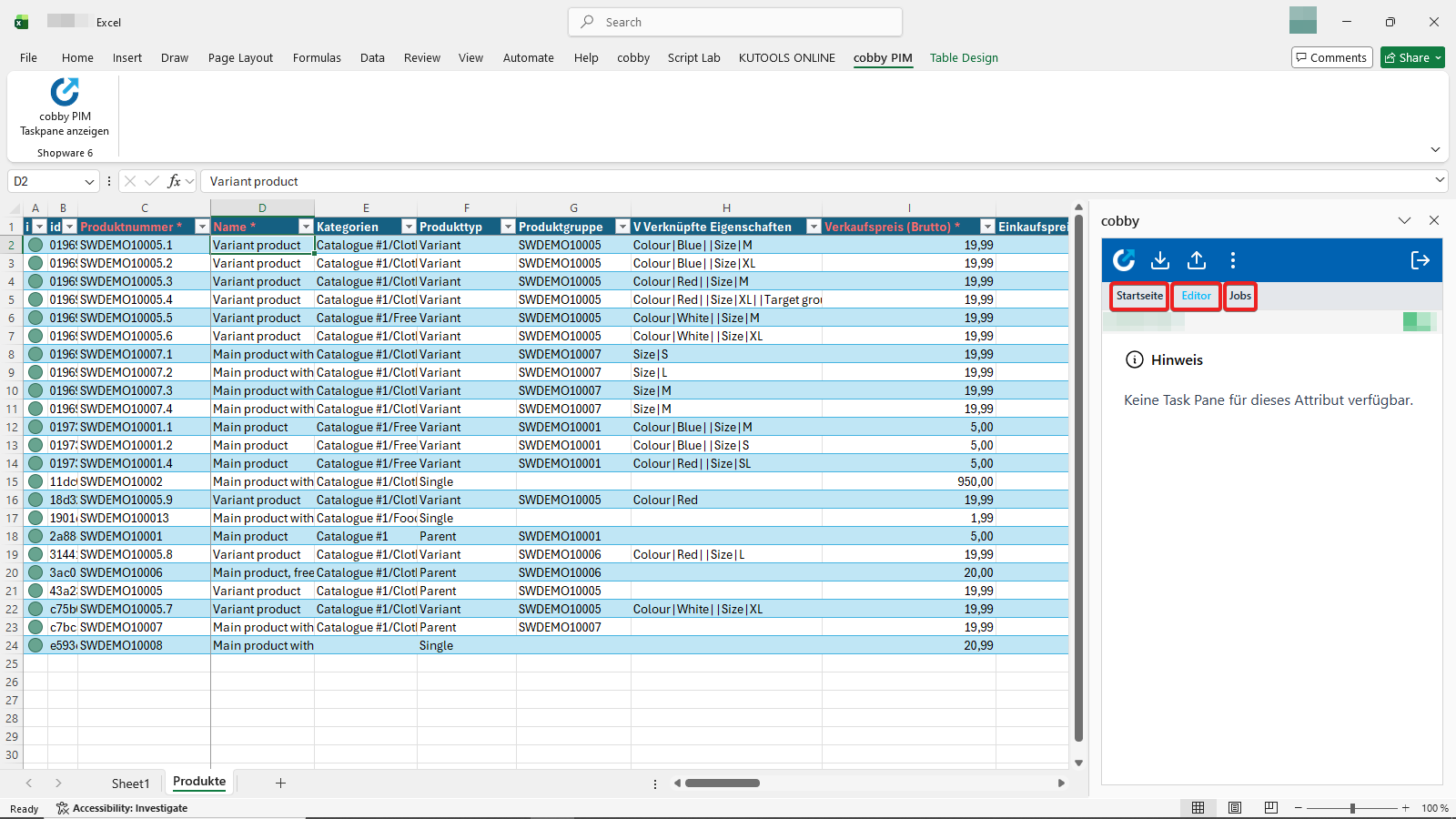Select the upload/export icon in cobby toolbar
Viewport: 1456px width, 819px height.
point(1196,260)
